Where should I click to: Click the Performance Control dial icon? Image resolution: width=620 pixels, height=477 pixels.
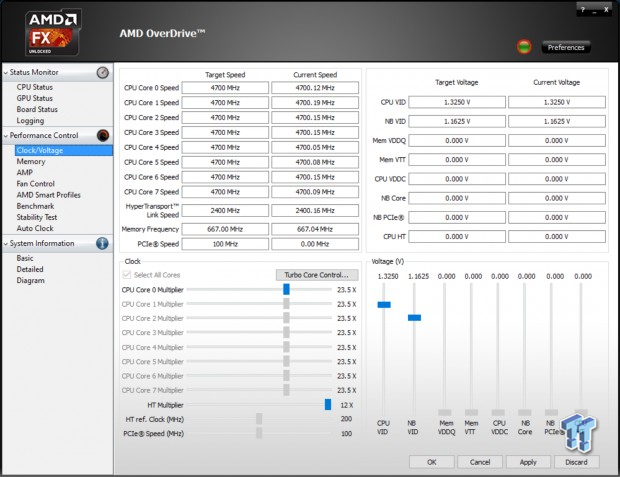pyautogui.click(x=102, y=135)
